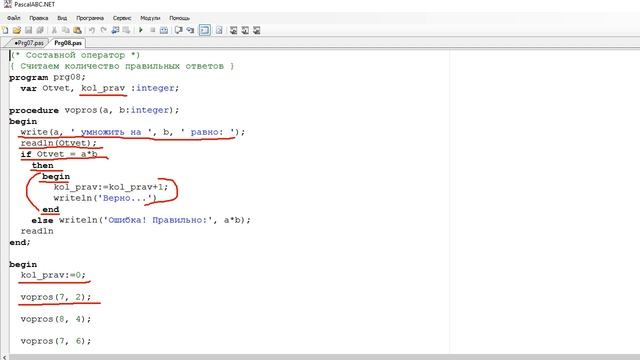Click 'kol_prav:=kol_prav+1;' line

(111, 187)
